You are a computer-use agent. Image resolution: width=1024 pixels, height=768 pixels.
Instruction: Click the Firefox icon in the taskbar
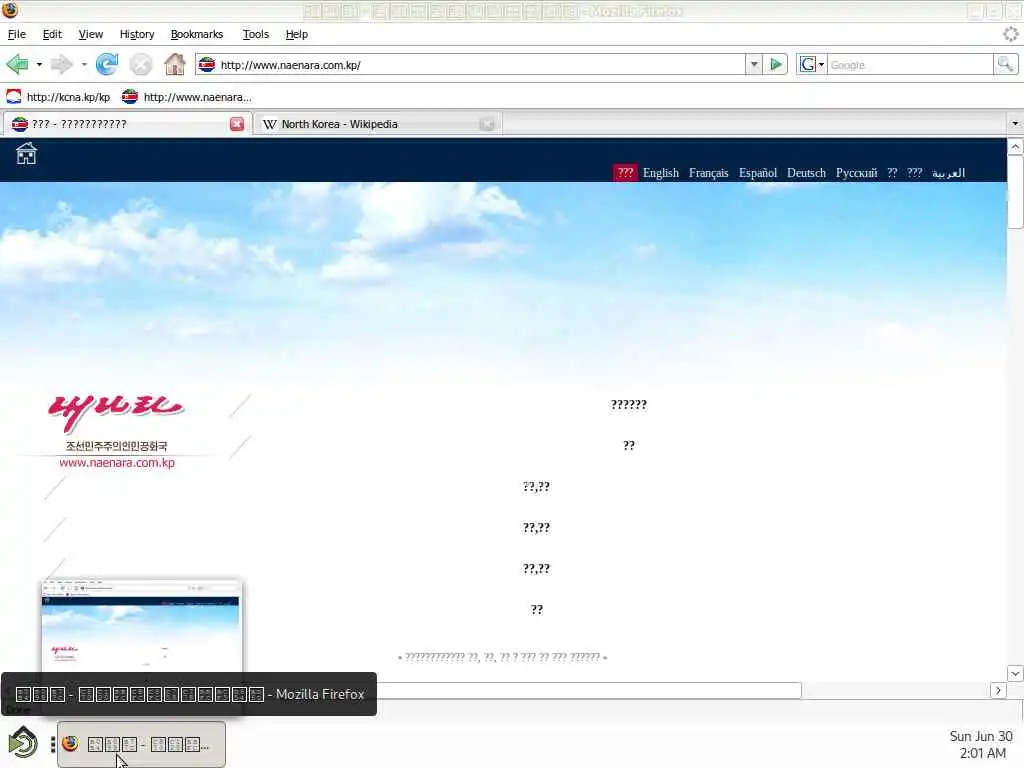click(x=71, y=743)
